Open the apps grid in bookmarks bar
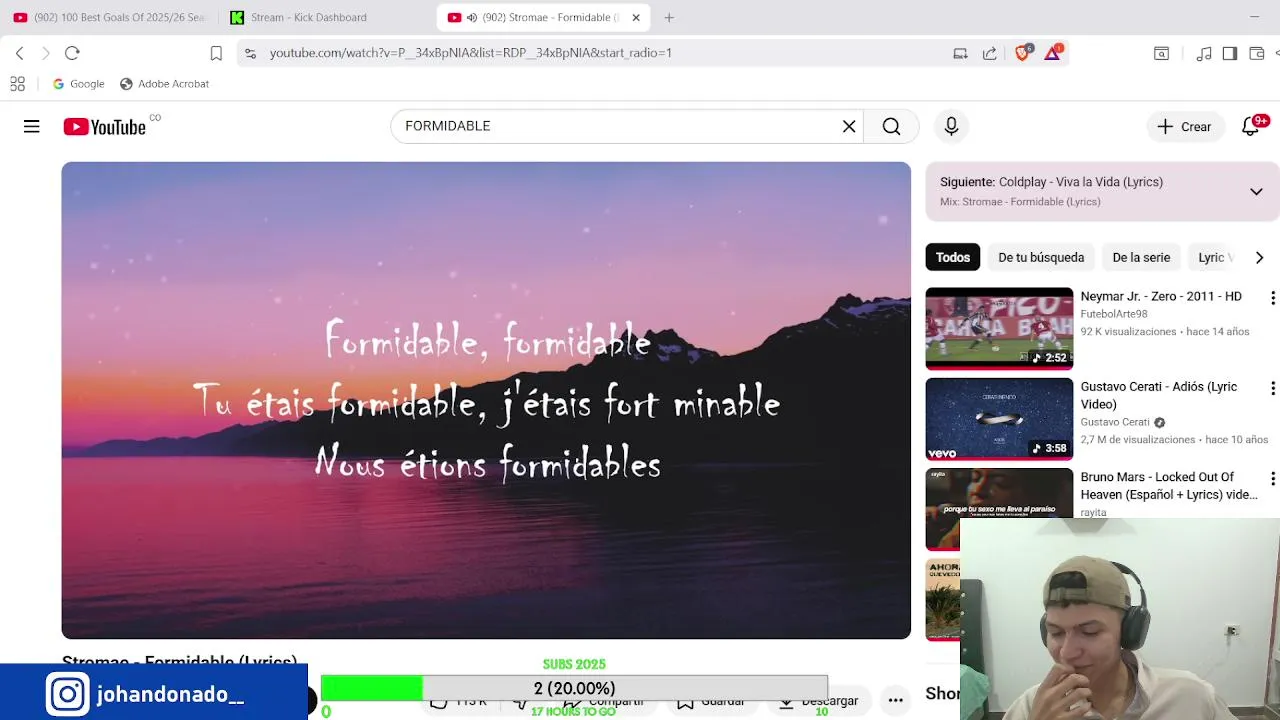1280x720 pixels. pyautogui.click(x=17, y=84)
